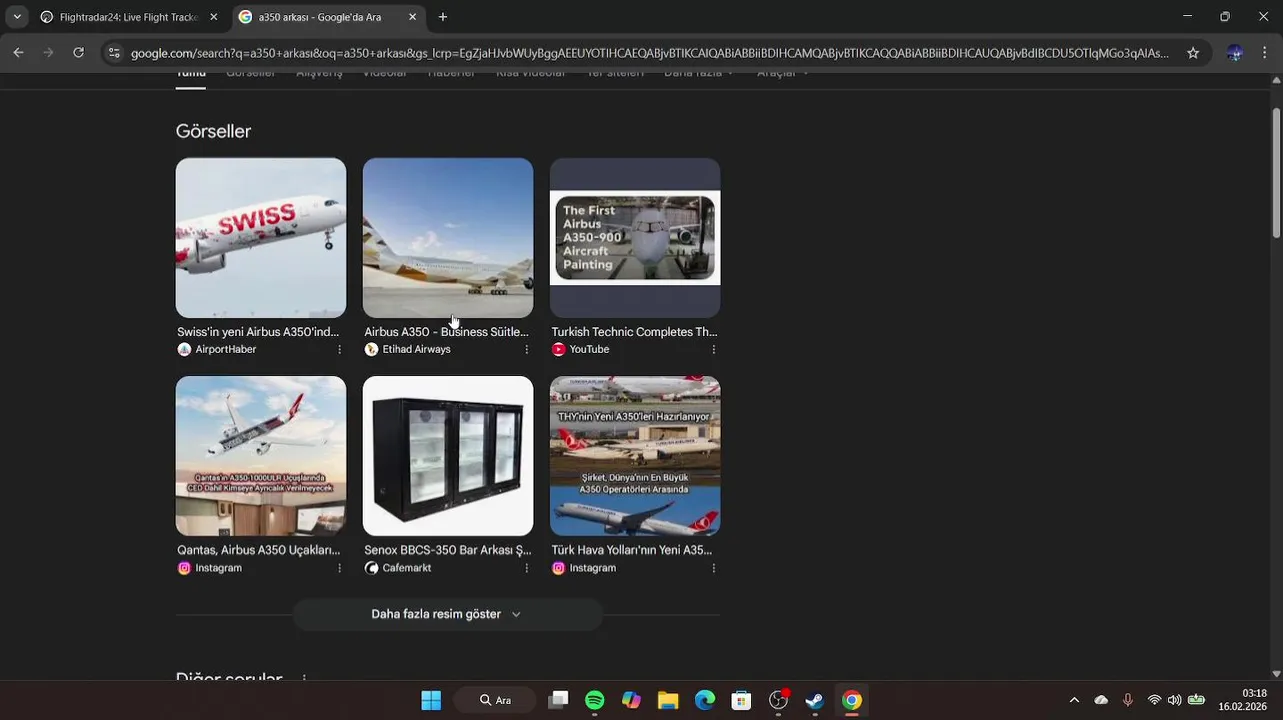This screenshot has width=1283, height=720.
Task: Open the OneDrive cloud tray icon
Action: click(x=1101, y=700)
